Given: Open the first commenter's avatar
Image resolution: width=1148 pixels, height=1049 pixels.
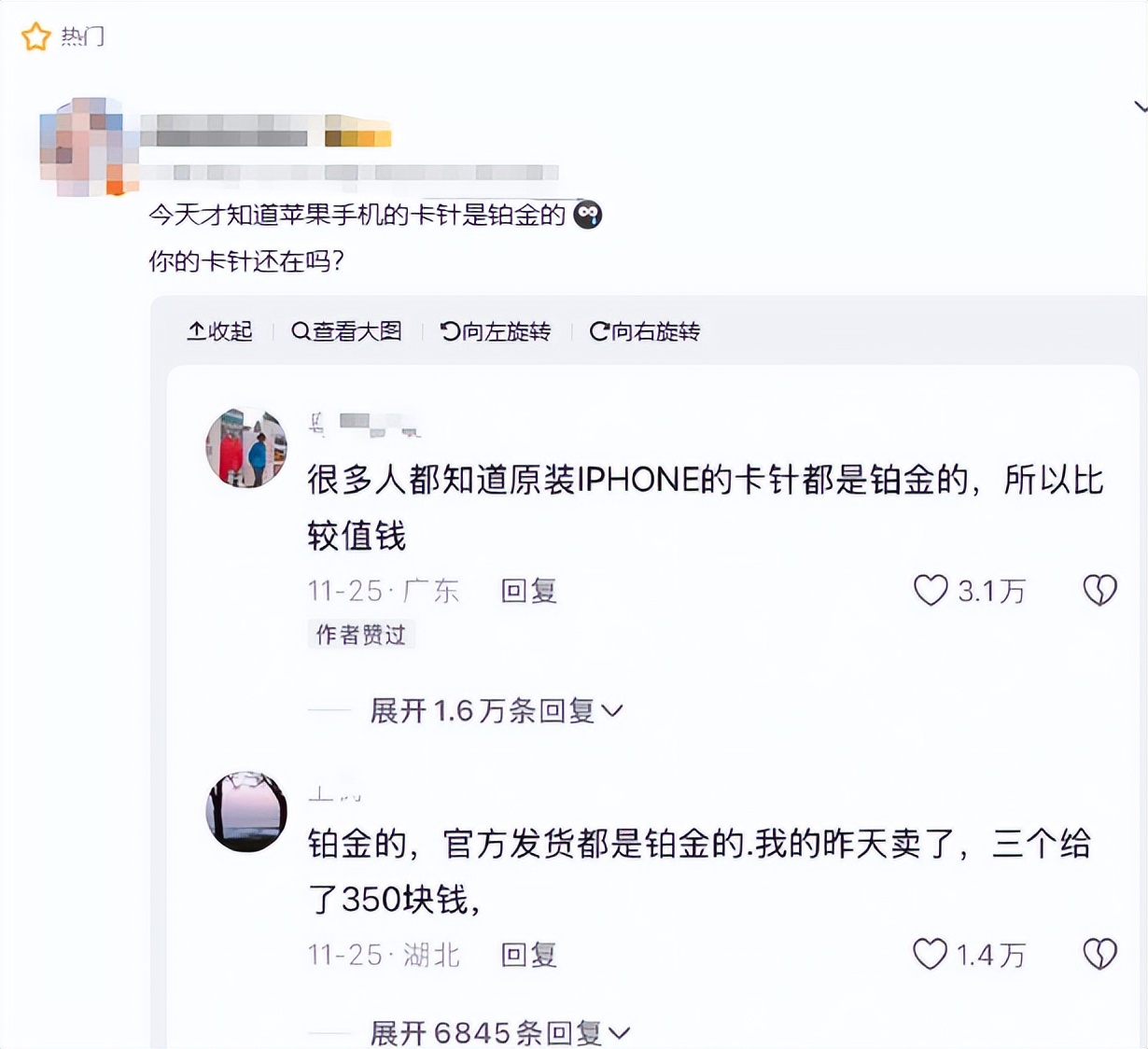Looking at the screenshot, I should (246, 448).
